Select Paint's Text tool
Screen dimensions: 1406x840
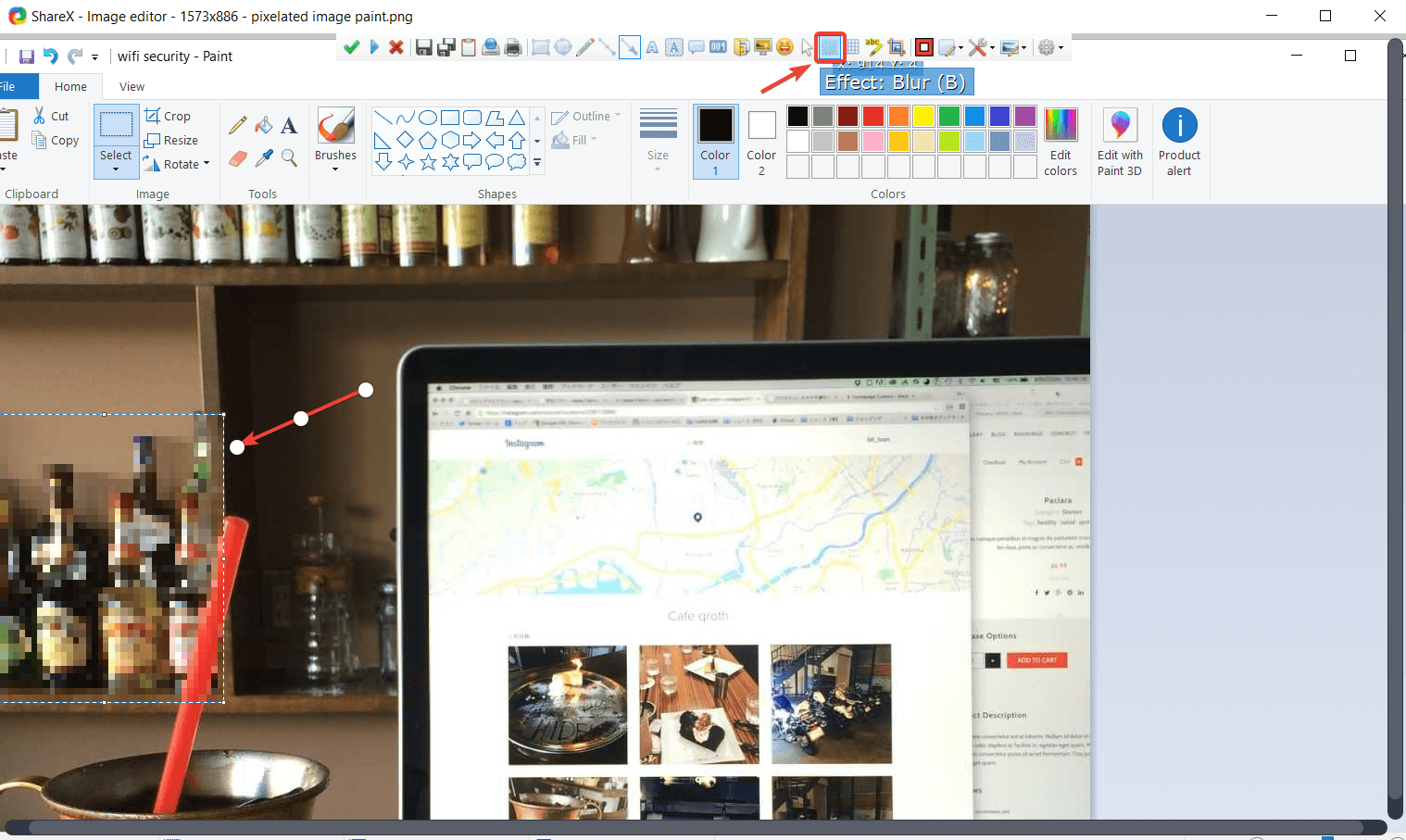coord(289,125)
